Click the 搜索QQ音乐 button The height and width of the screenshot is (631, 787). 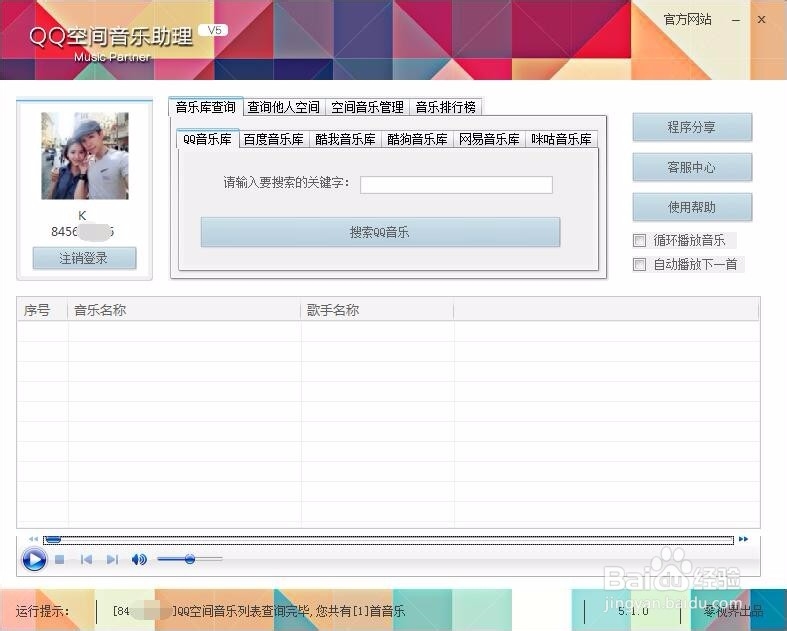coord(380,232)
